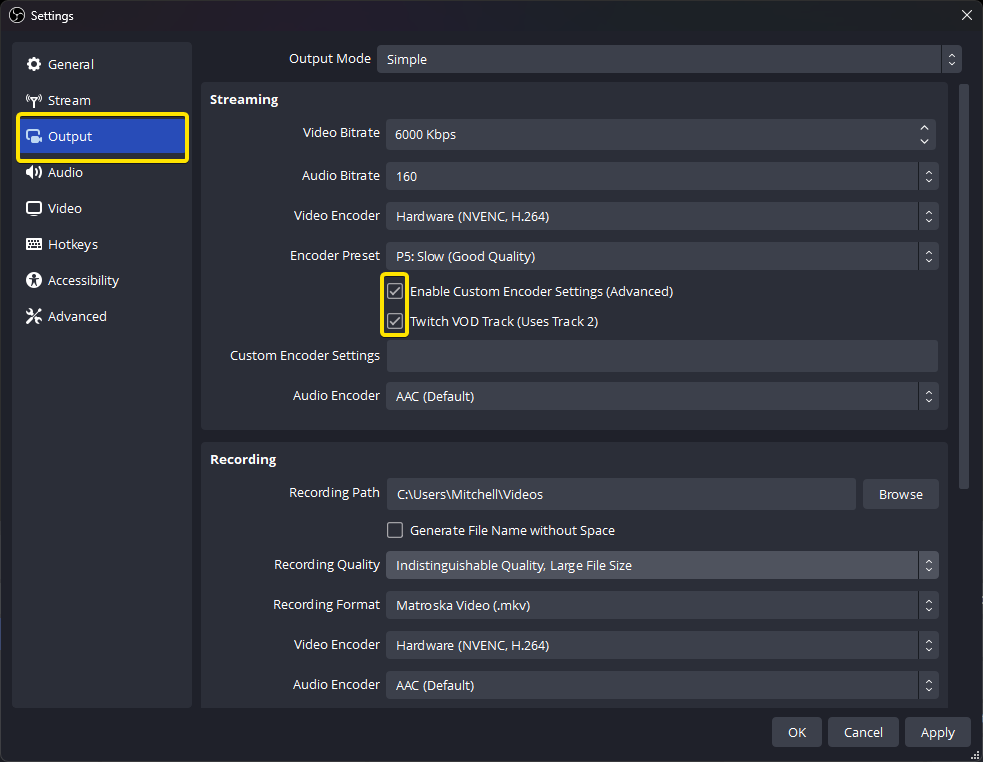Screen dimensions: 983x762
Task: Click the General gear icon in sidebar
Action: tap(34, 64)
